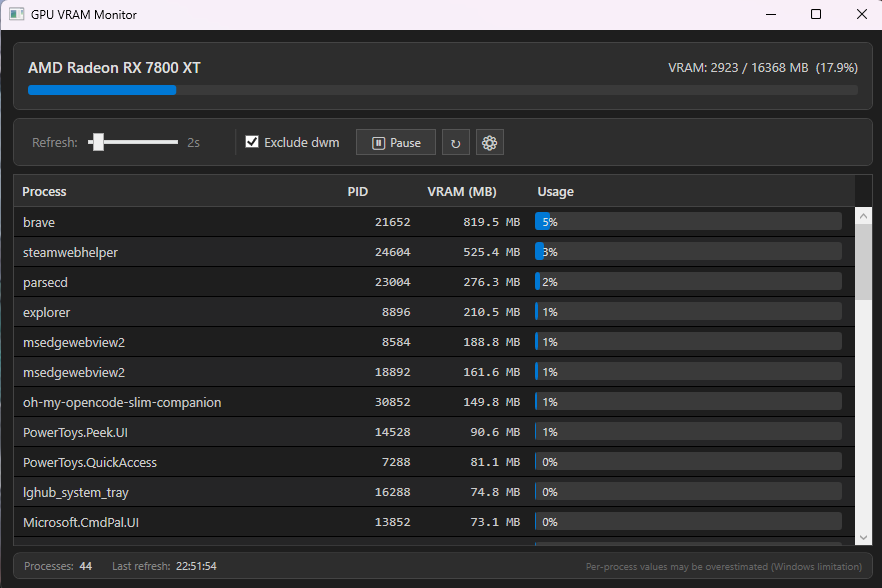Image resolution: width=882 pixels, height=588 pixels.
Task: Click the AMD Radeon RX 7800 XT title
Action: coord(114,68)
